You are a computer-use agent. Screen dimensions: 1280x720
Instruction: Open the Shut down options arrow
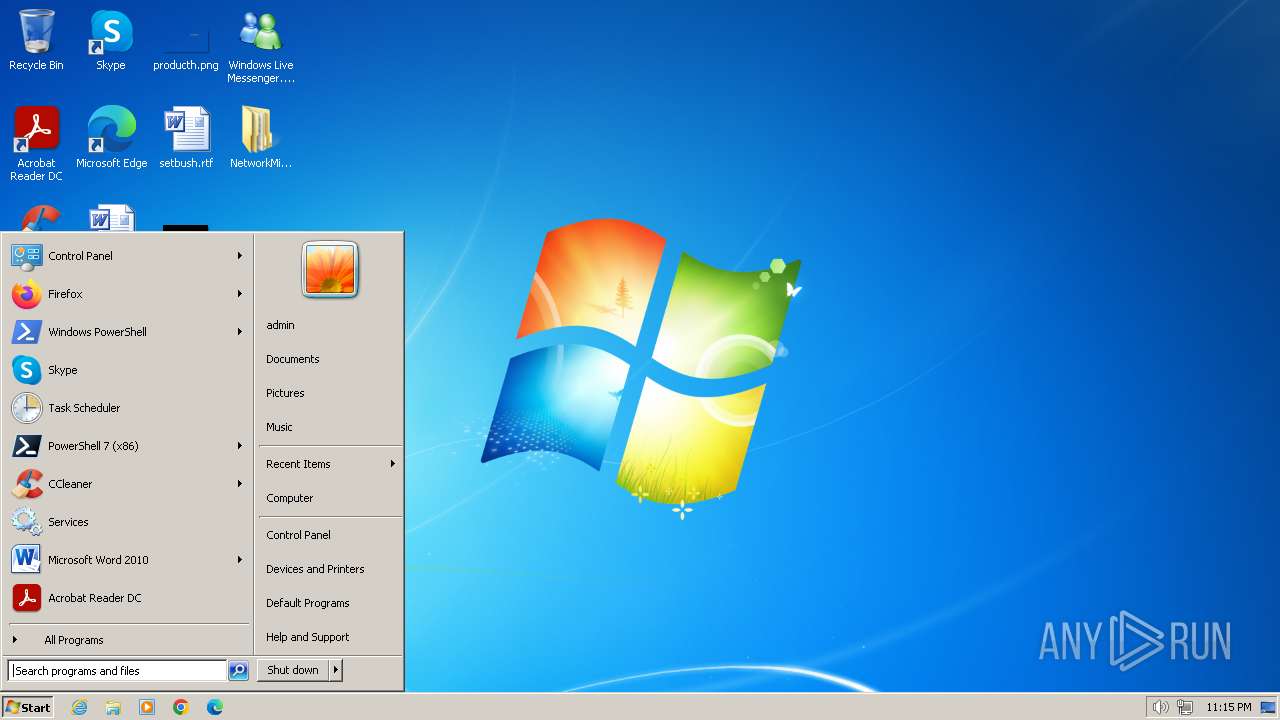[336, 670]
